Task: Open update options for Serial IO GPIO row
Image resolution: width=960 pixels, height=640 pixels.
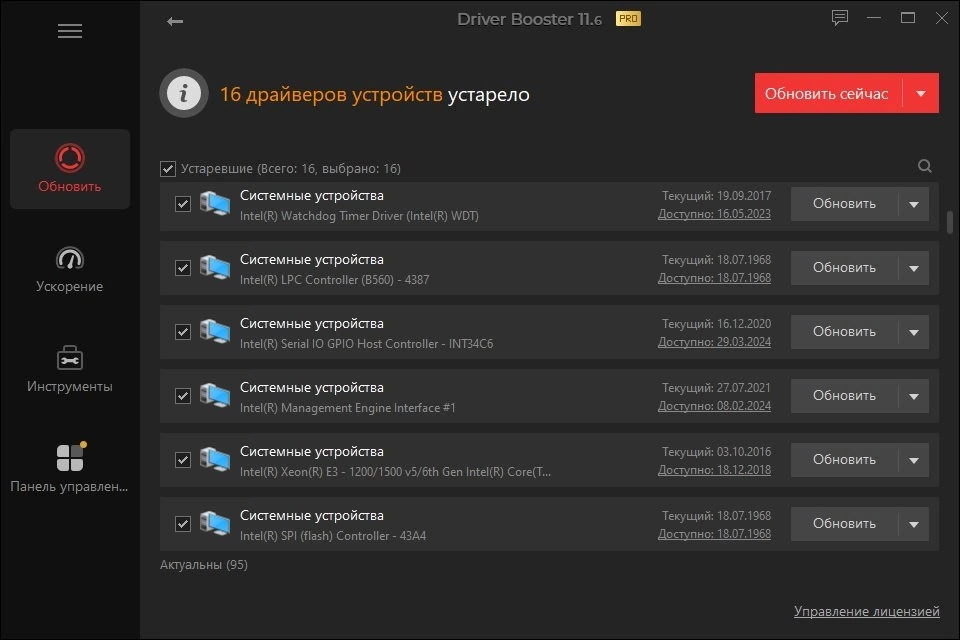Action: [913, 332]
